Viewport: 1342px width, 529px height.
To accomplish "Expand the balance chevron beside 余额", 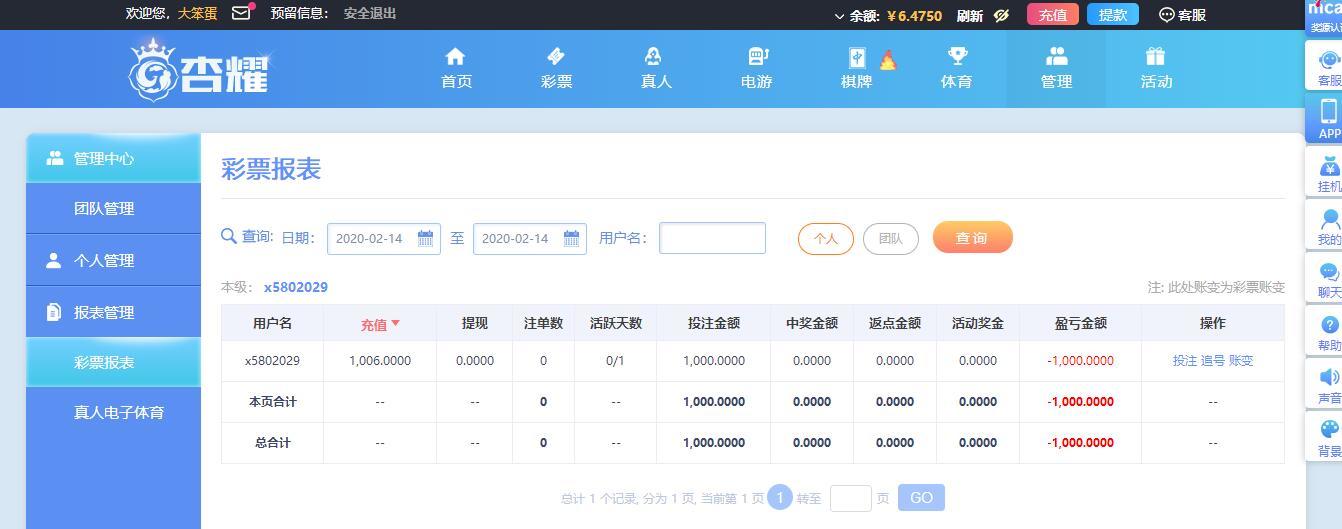I will click(x=840, y=16).
